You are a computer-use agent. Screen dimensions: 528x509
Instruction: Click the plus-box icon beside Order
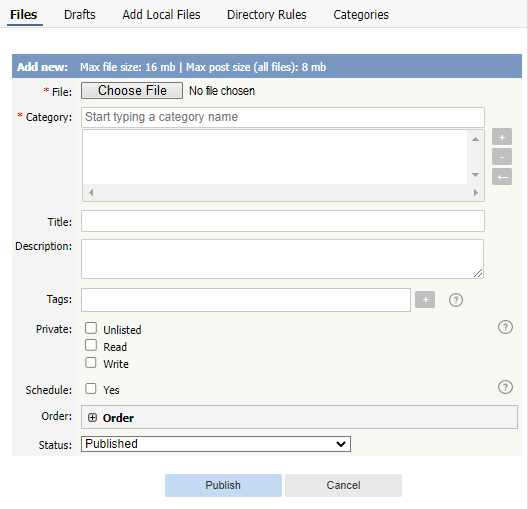tap(92, 418)
